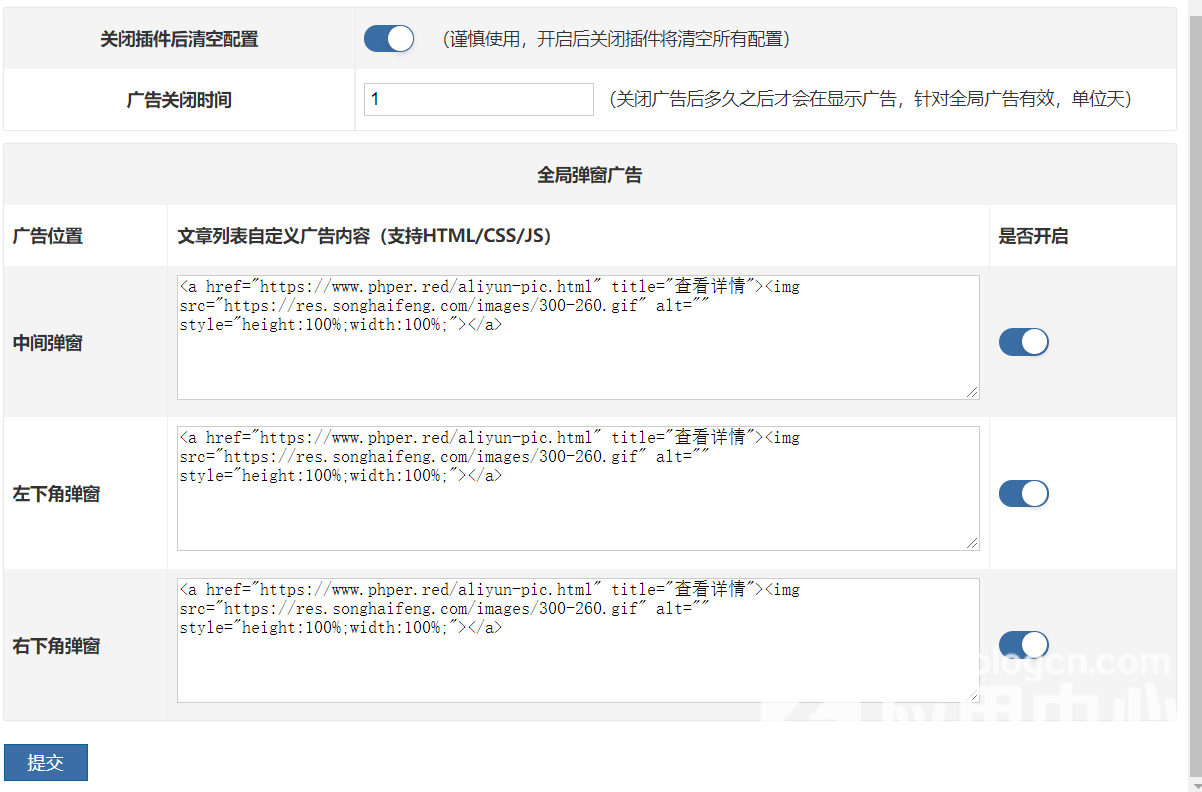Click the 右下角弹窗 textarea resize handle
This screenshot has height=792, width=1202.
972,695
